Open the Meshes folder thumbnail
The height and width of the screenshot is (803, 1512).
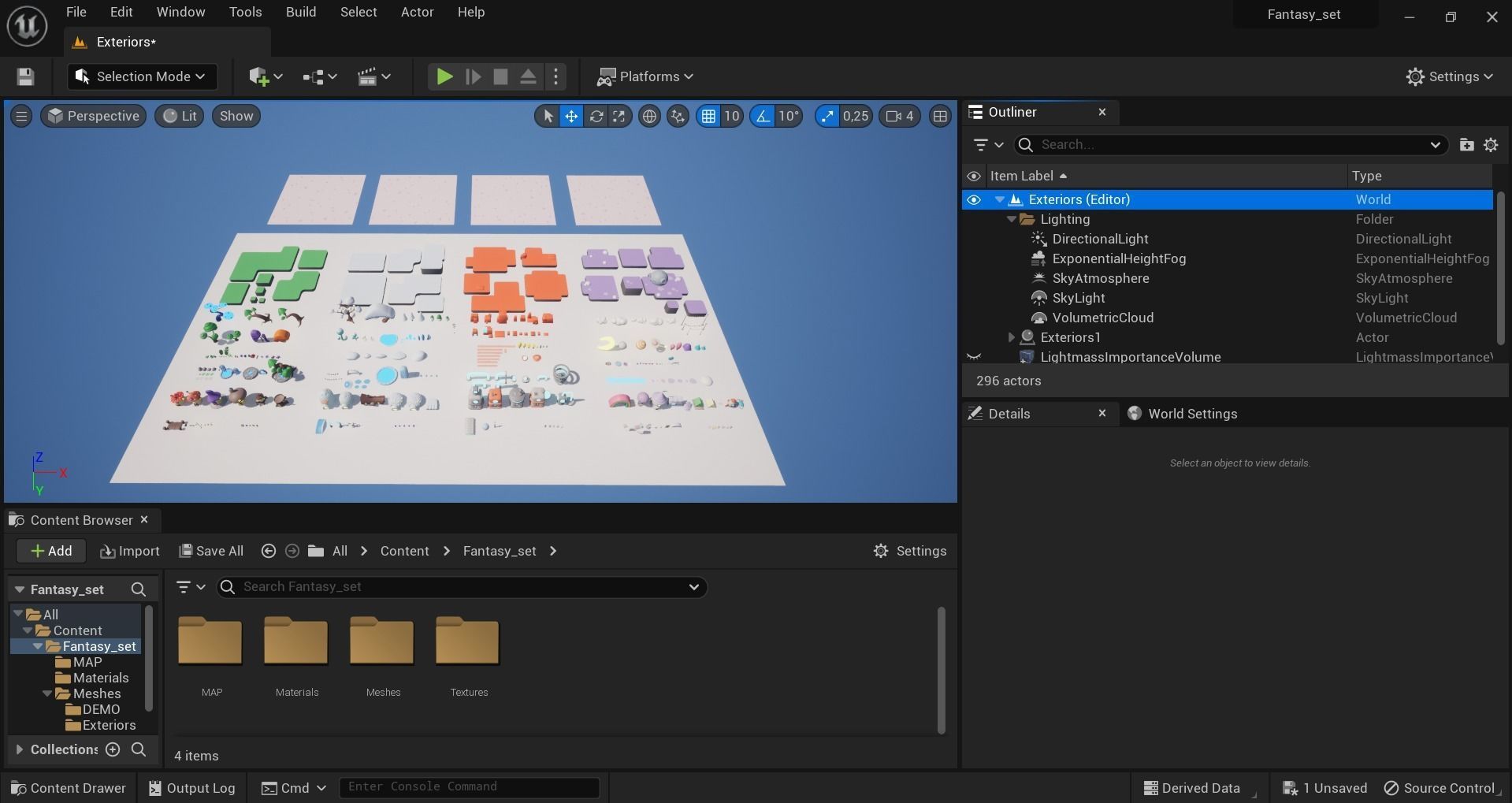click(382, 641)
